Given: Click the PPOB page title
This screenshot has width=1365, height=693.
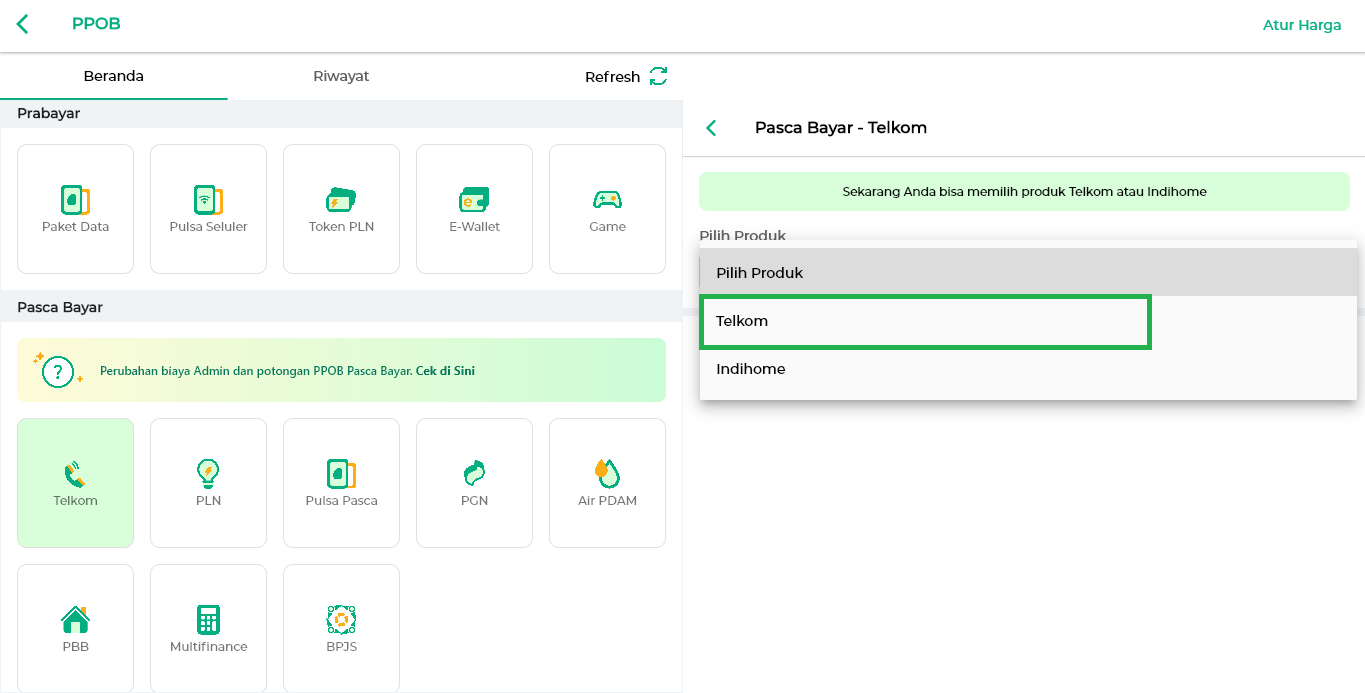Looking at the screenshot, I should coord(96,24).
